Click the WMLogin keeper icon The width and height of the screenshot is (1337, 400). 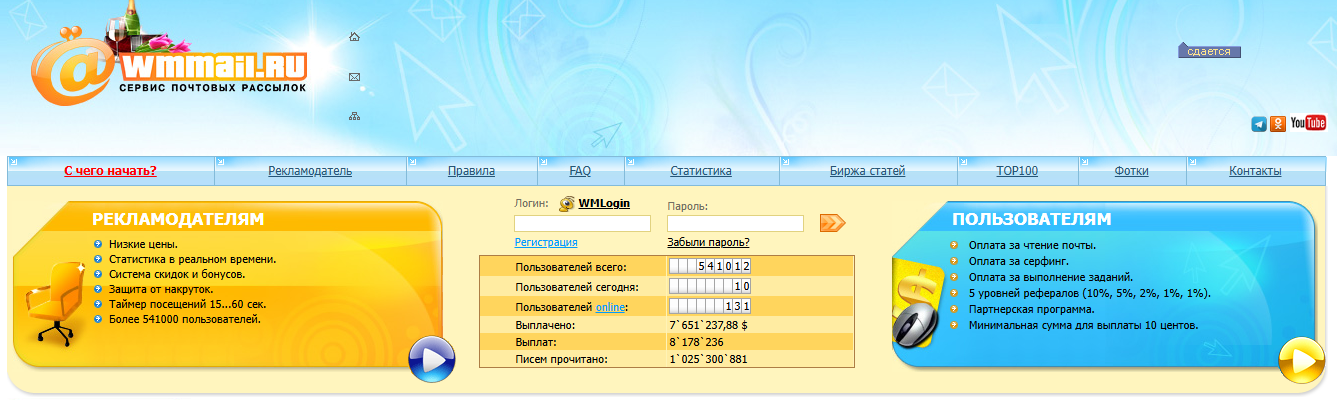pos(567,203)
